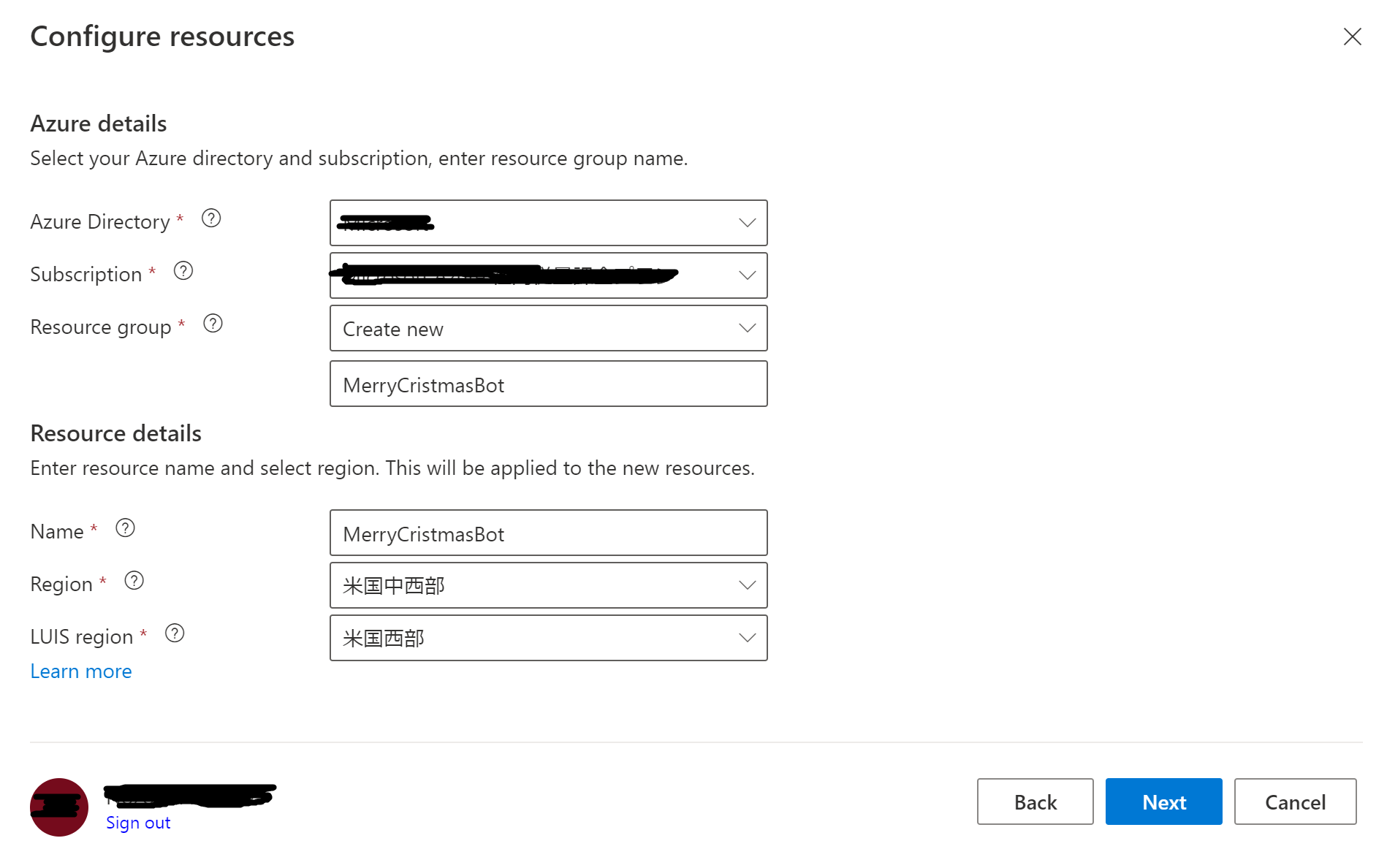Click the Region info question icon
1387x868 pixels.
(x=134, y=581)
